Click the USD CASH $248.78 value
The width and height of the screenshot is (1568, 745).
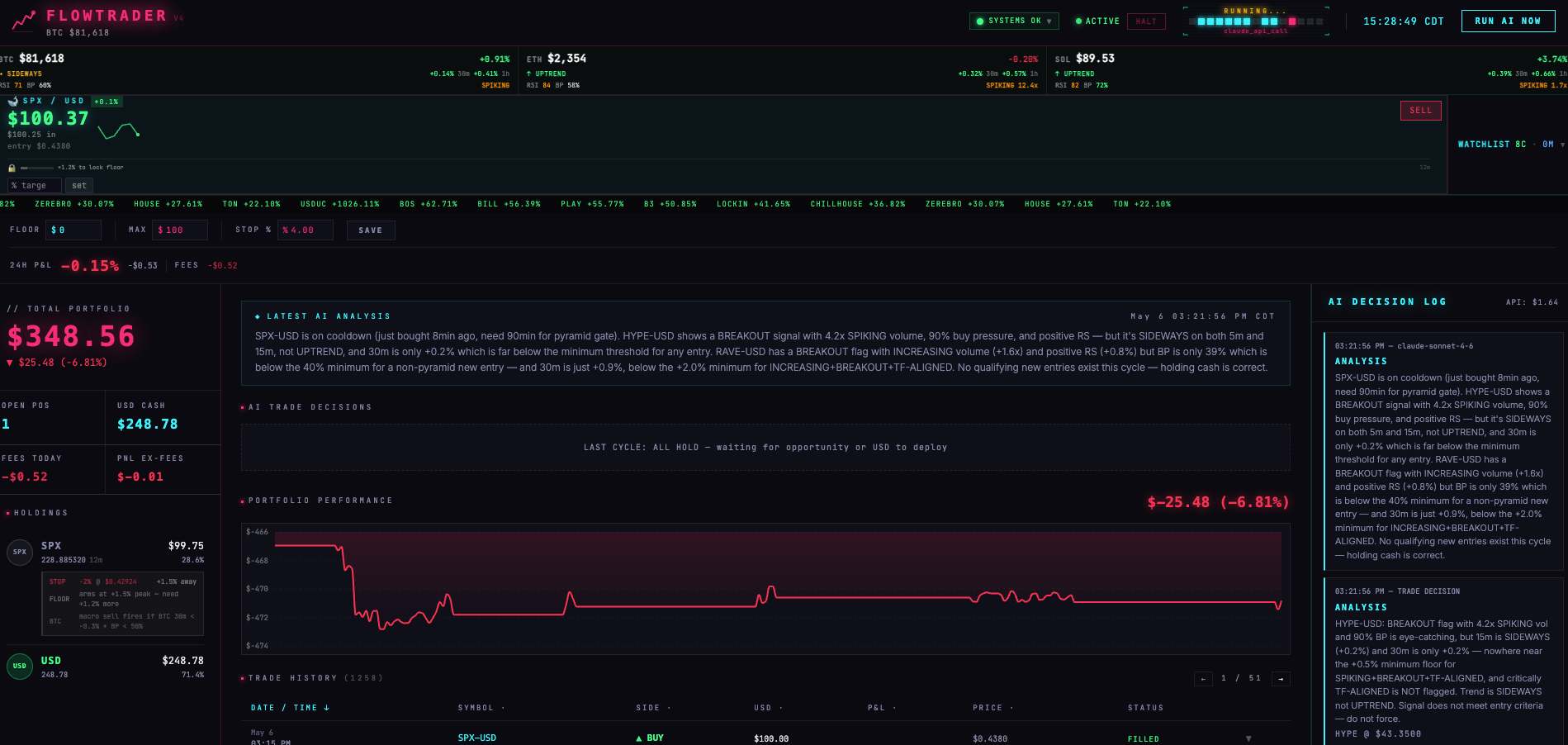(x=148, y=425)
